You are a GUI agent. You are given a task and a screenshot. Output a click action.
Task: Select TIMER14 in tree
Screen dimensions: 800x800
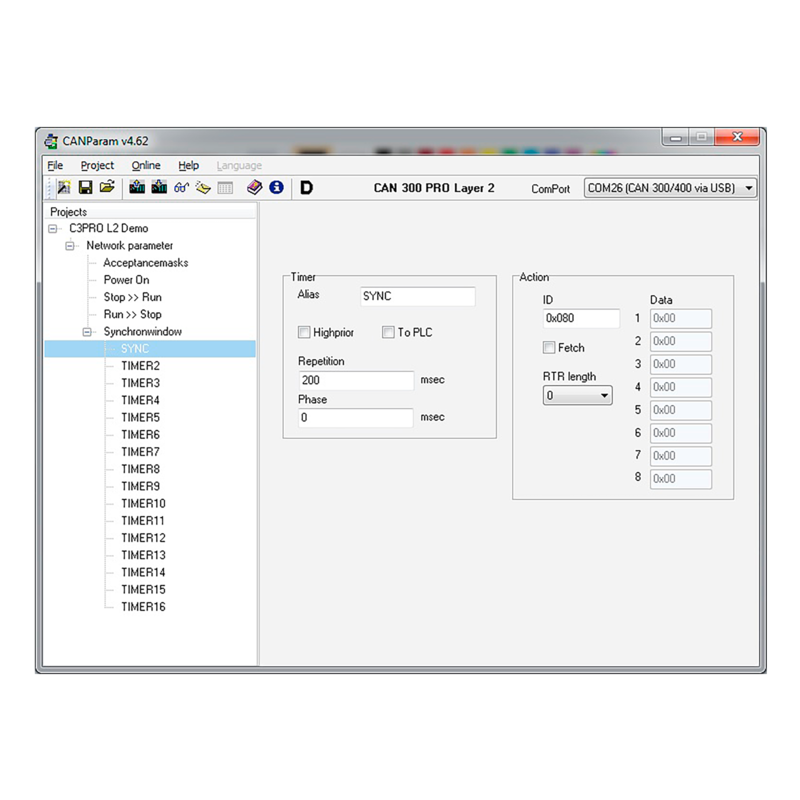[x=143, y=572]
